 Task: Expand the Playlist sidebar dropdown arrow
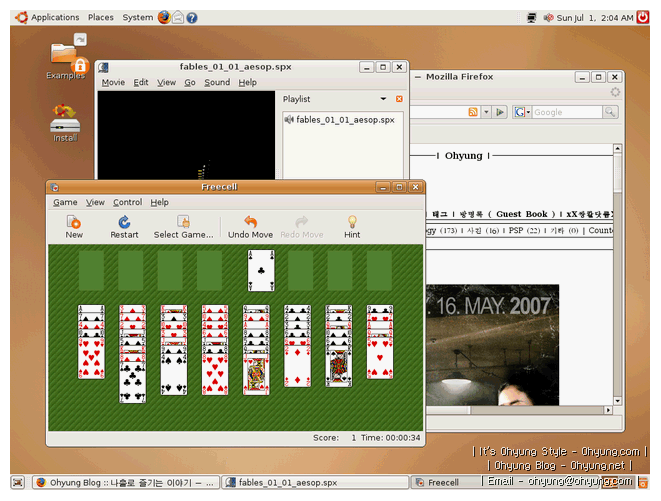click(383, 99)
